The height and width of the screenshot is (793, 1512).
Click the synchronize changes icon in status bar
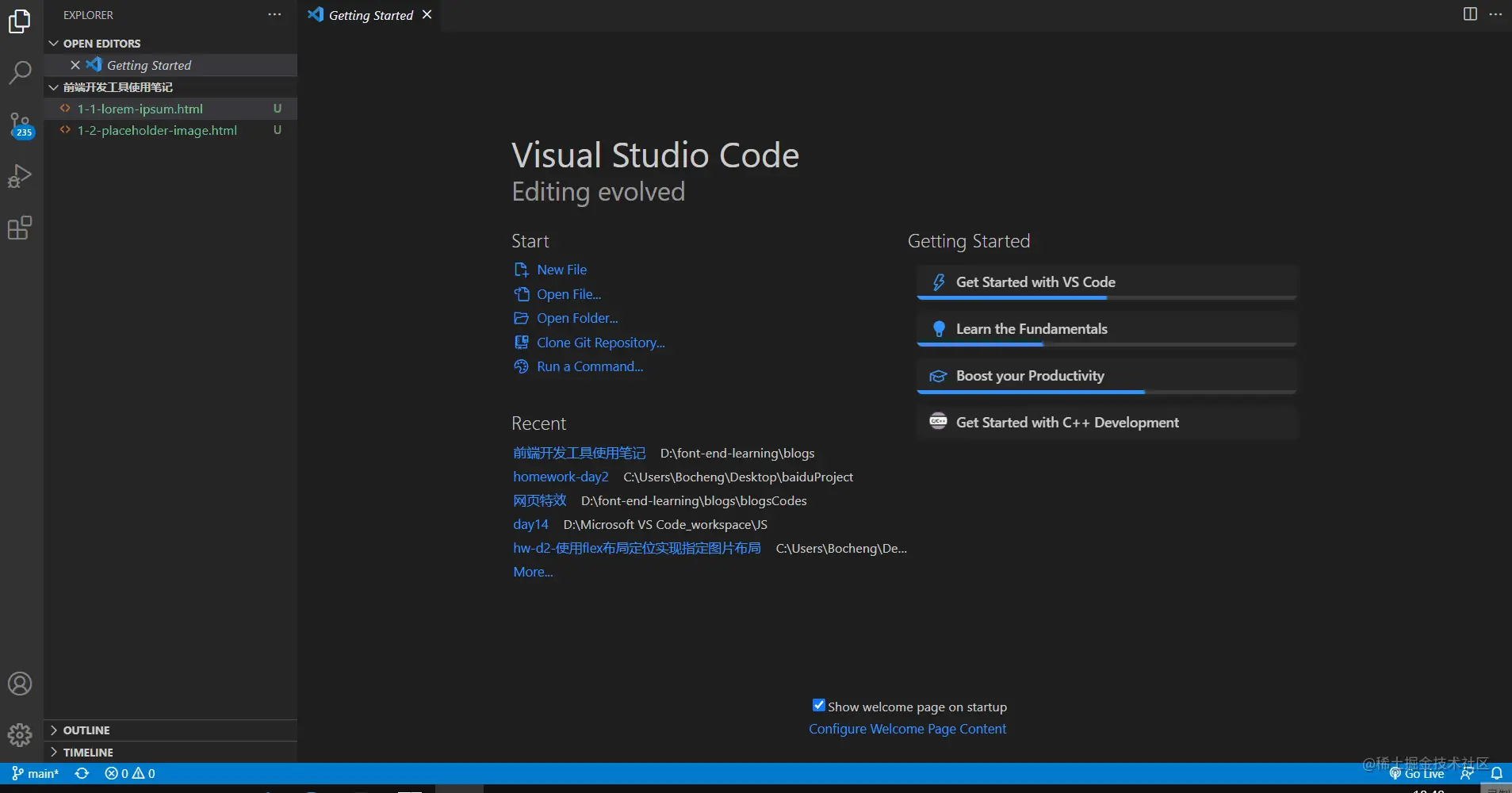point(82,773)
